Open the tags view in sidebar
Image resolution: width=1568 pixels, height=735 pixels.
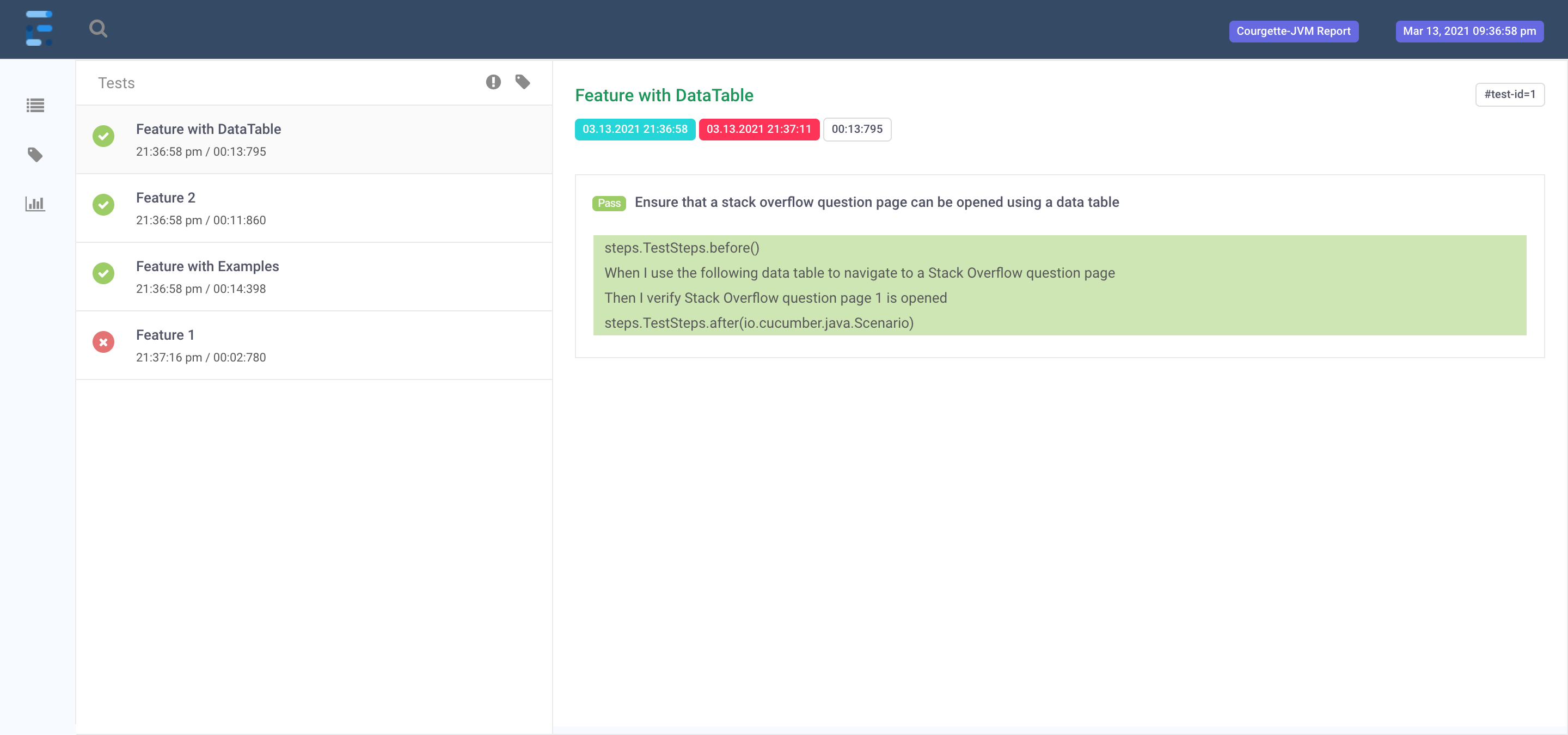pos(35,155)
